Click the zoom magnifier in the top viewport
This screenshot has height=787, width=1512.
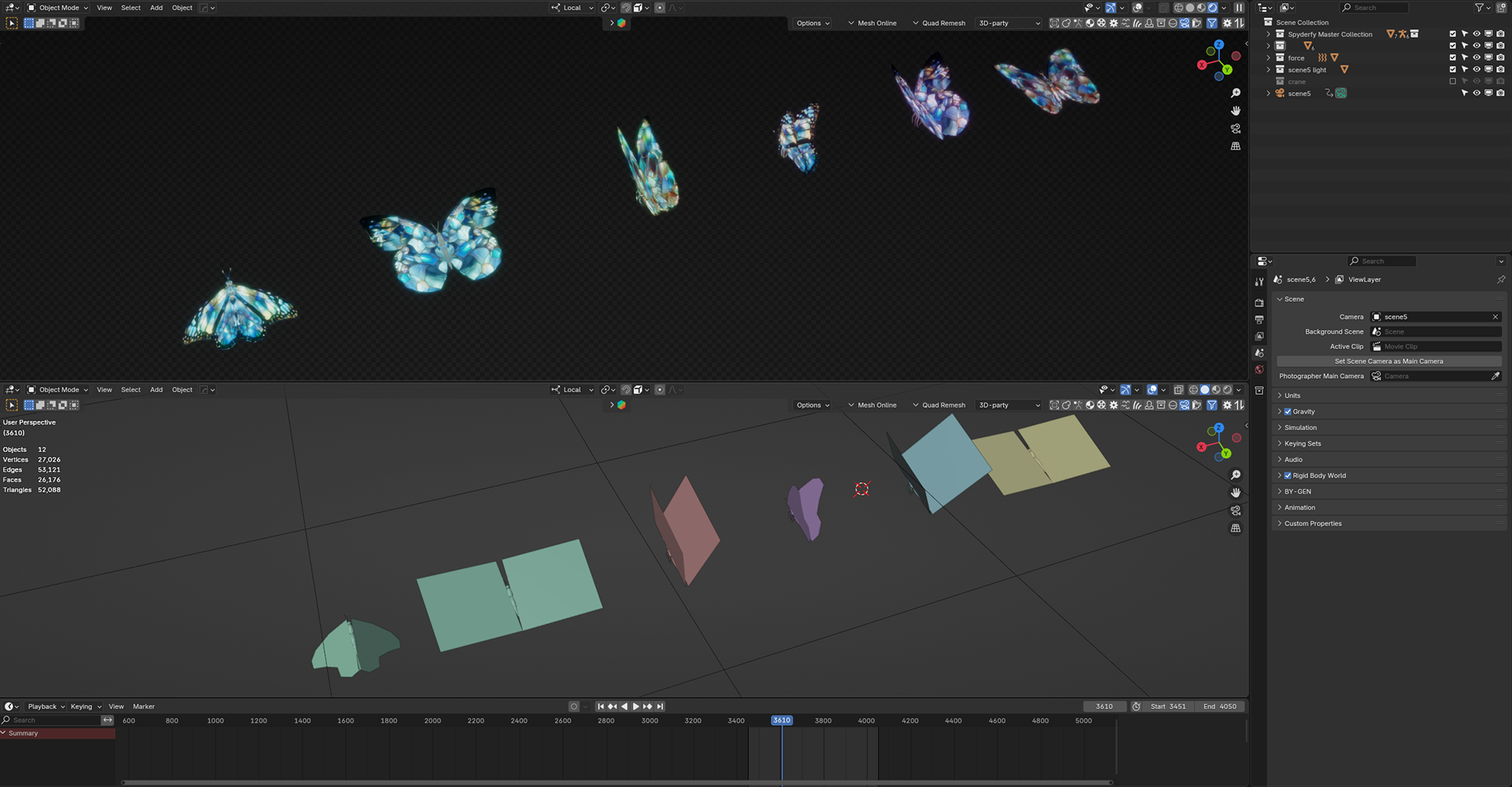(x=1236, y=93)
